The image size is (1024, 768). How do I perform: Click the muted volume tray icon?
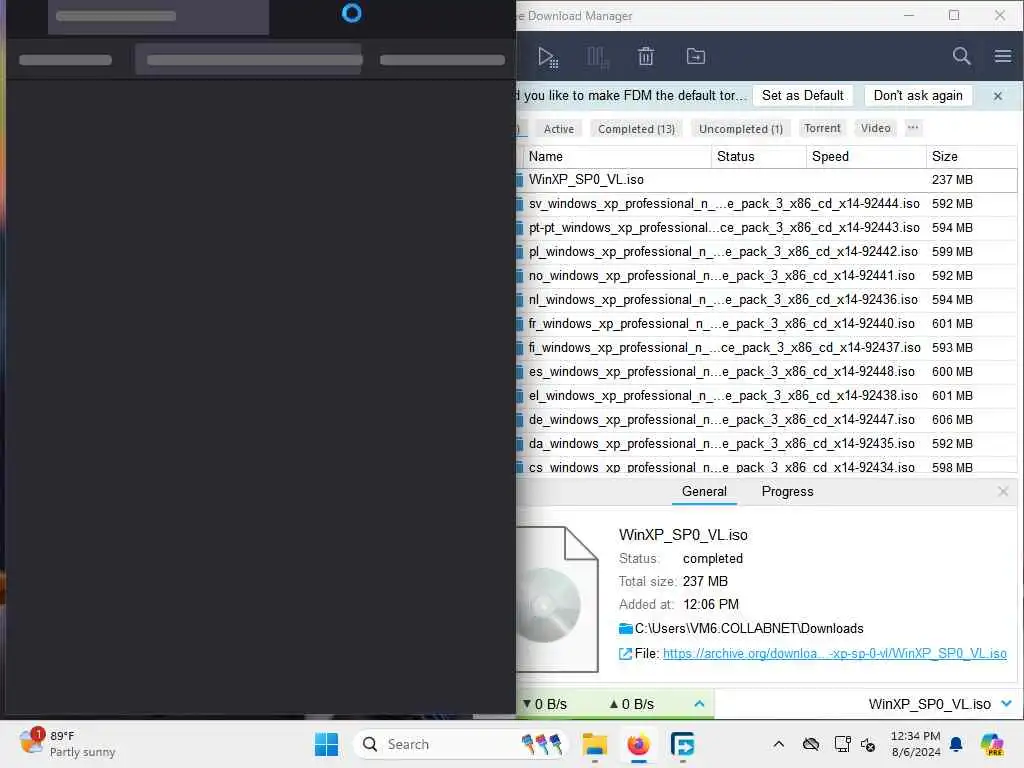[868, 744]
